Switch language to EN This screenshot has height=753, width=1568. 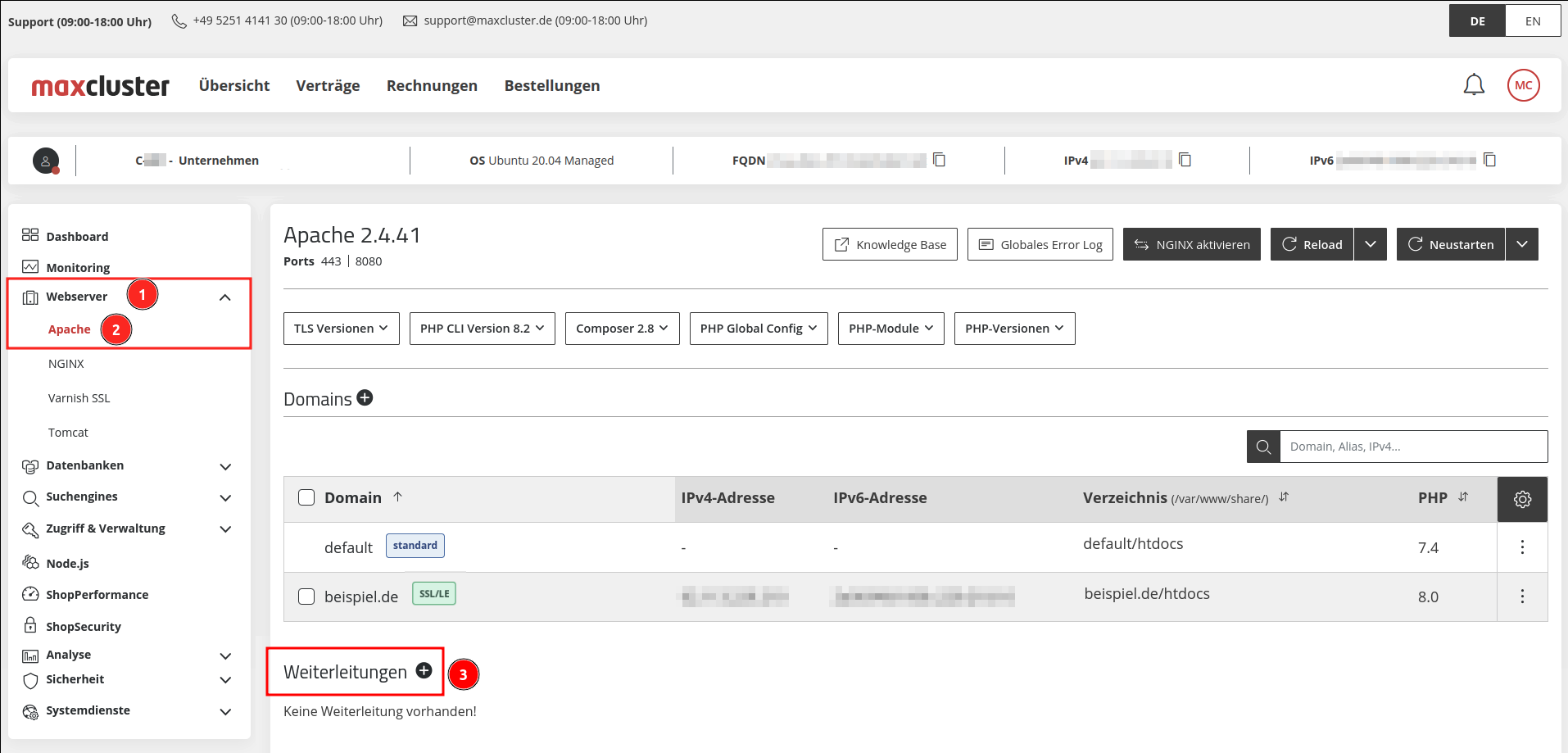(x=1533, y=21)
